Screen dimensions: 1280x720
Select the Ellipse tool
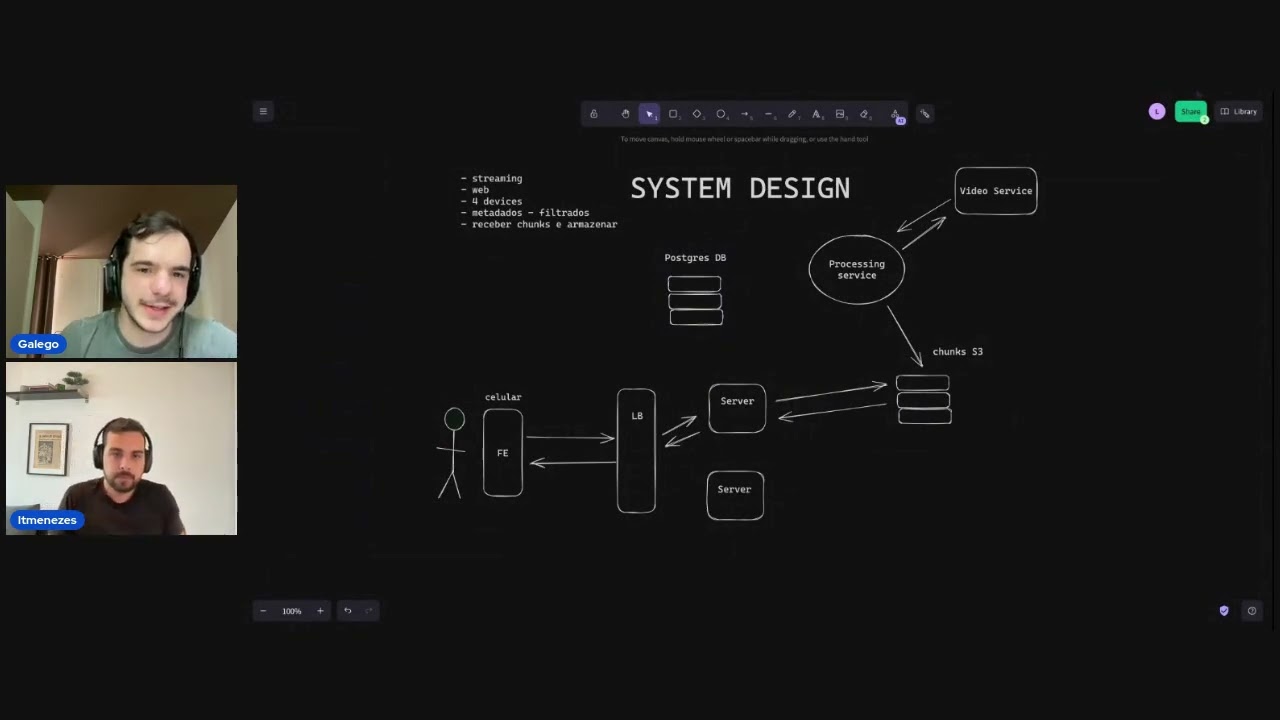pyautogui.click(x=721, y=114)
